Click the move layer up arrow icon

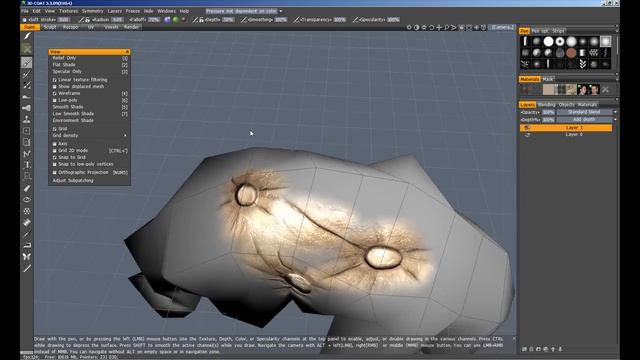click(553, 349)
